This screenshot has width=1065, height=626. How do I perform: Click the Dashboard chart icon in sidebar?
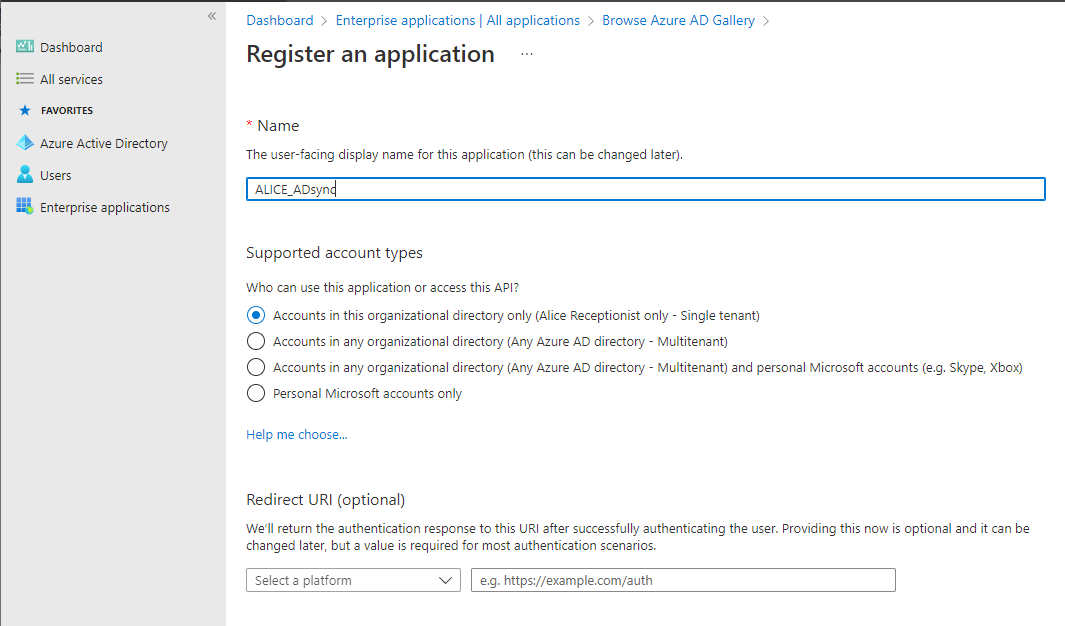click(25, 46)
